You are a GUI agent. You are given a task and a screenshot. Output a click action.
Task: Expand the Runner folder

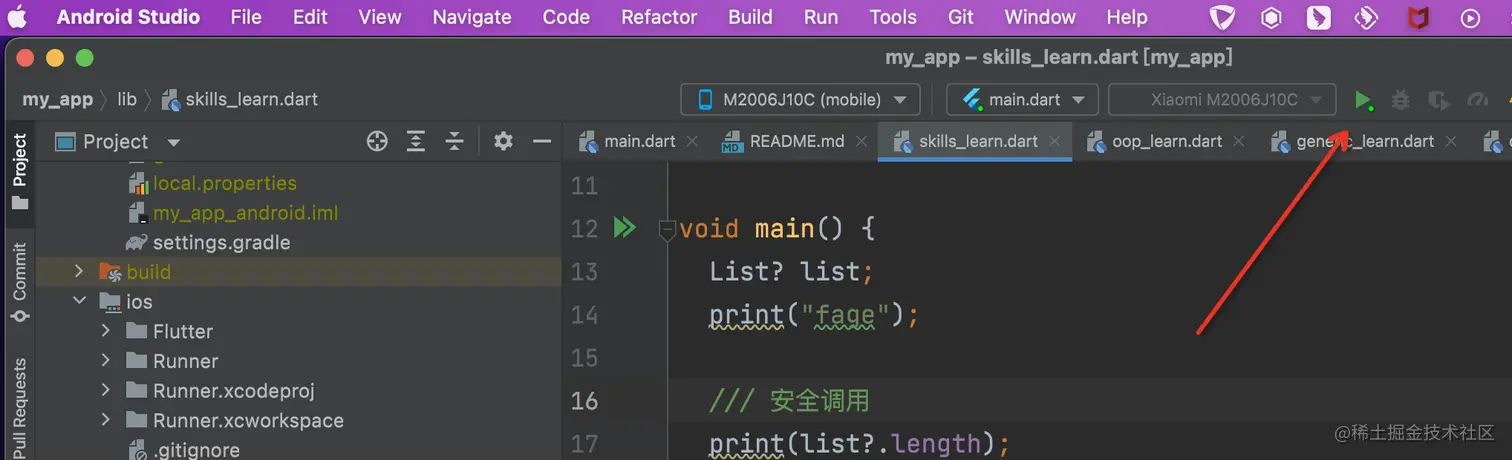click(x=105, y=361)
